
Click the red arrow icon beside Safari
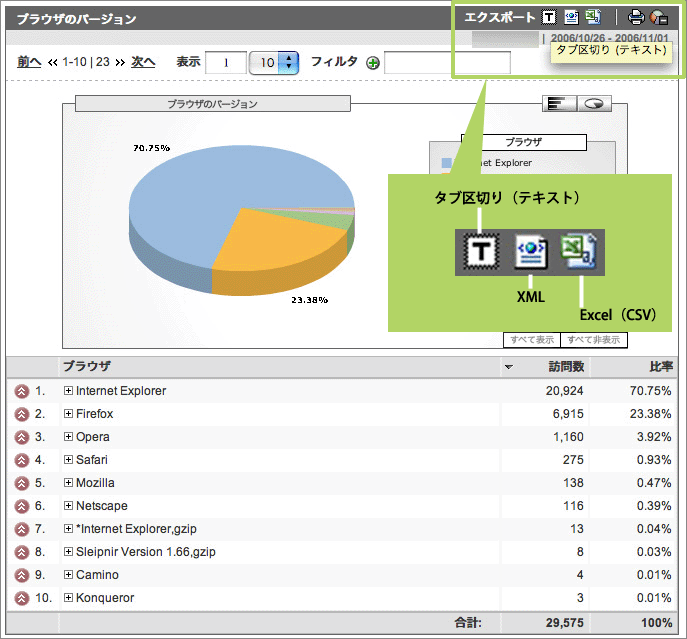coord(22,460)
